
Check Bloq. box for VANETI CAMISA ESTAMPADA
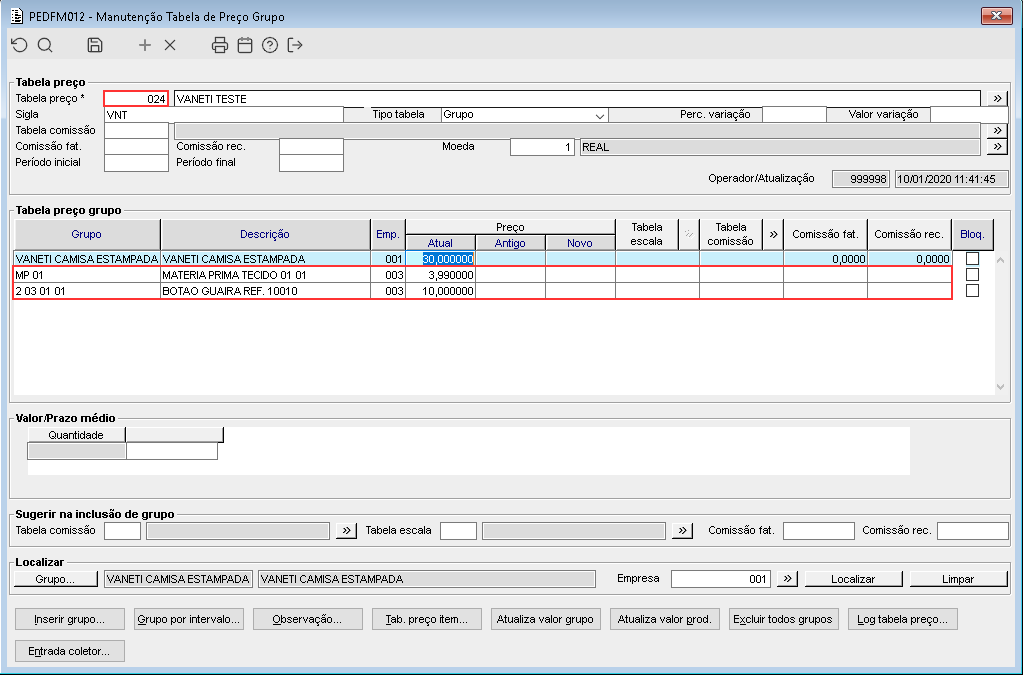pos(972,258)
